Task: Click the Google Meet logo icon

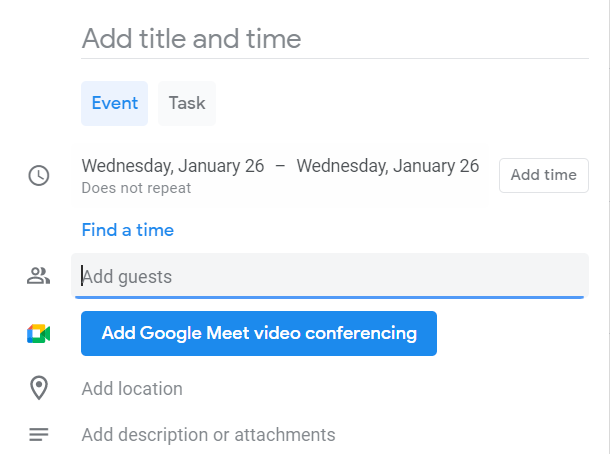Action: pos(38,334)
